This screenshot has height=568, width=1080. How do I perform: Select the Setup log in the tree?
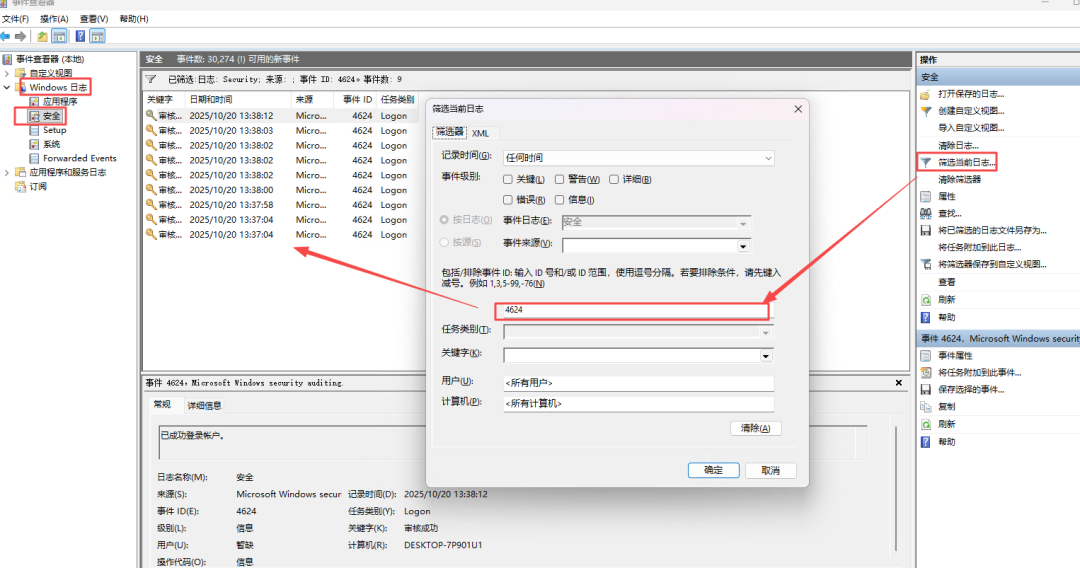54,130
